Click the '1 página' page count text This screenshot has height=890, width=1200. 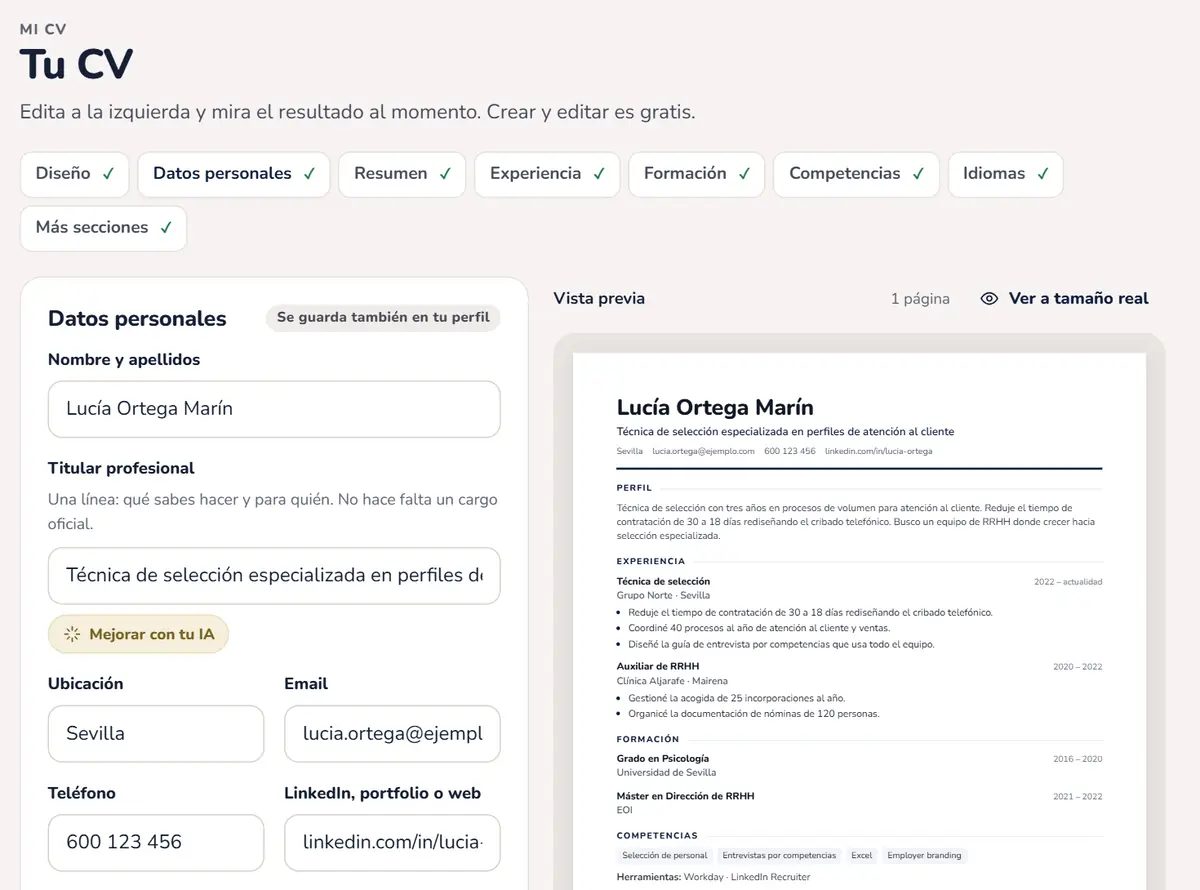[920, 299]
